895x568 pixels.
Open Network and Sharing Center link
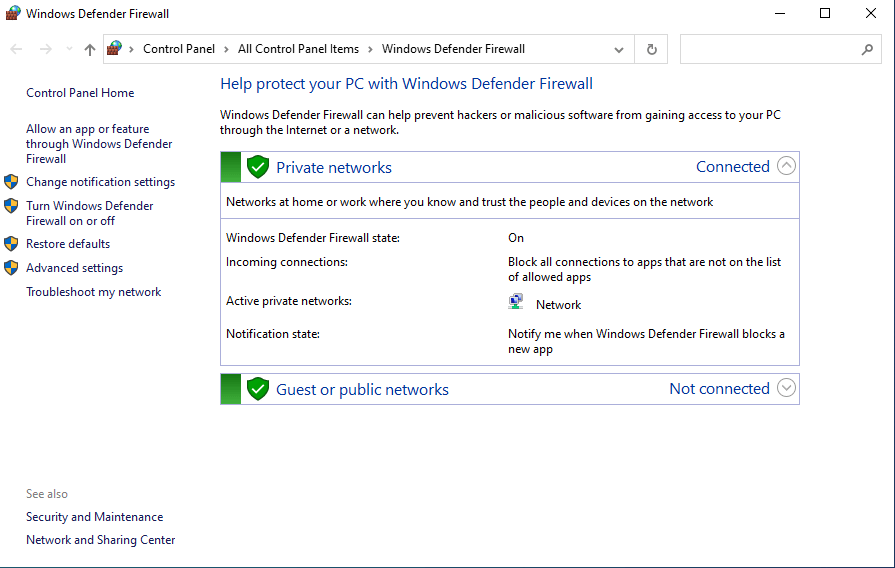100,539
